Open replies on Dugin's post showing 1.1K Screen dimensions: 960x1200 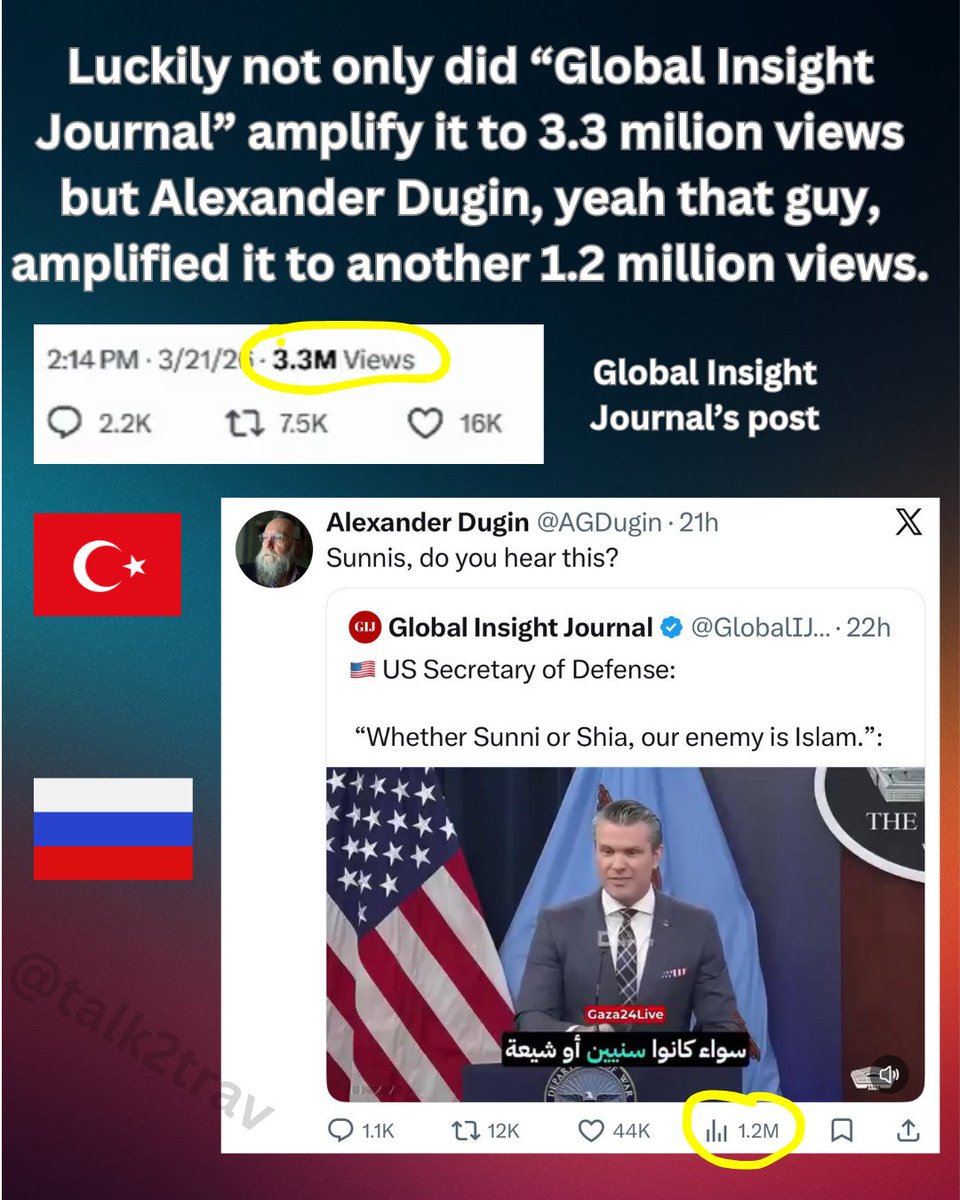tap(360, 1130)
